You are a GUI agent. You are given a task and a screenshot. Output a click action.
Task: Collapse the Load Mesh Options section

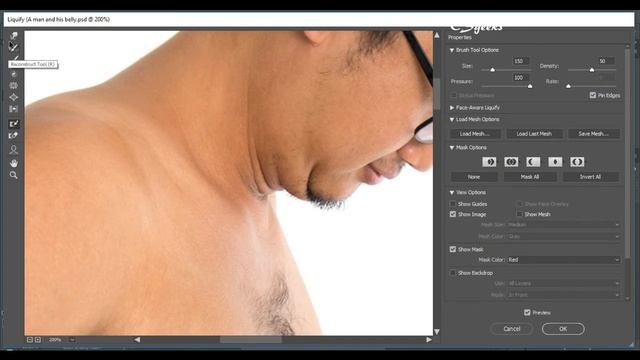452,120
